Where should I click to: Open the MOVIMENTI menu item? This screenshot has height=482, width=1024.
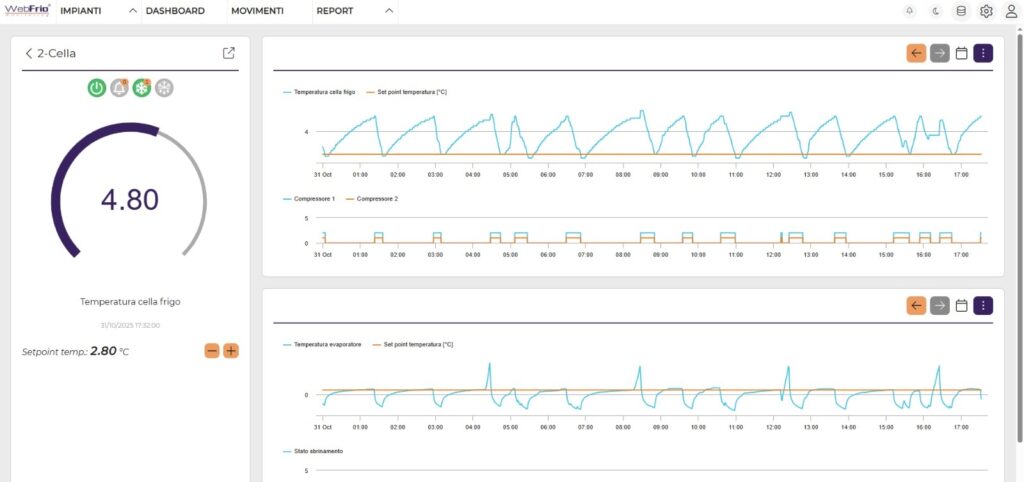pyautogui.click(x=257, y=11)
